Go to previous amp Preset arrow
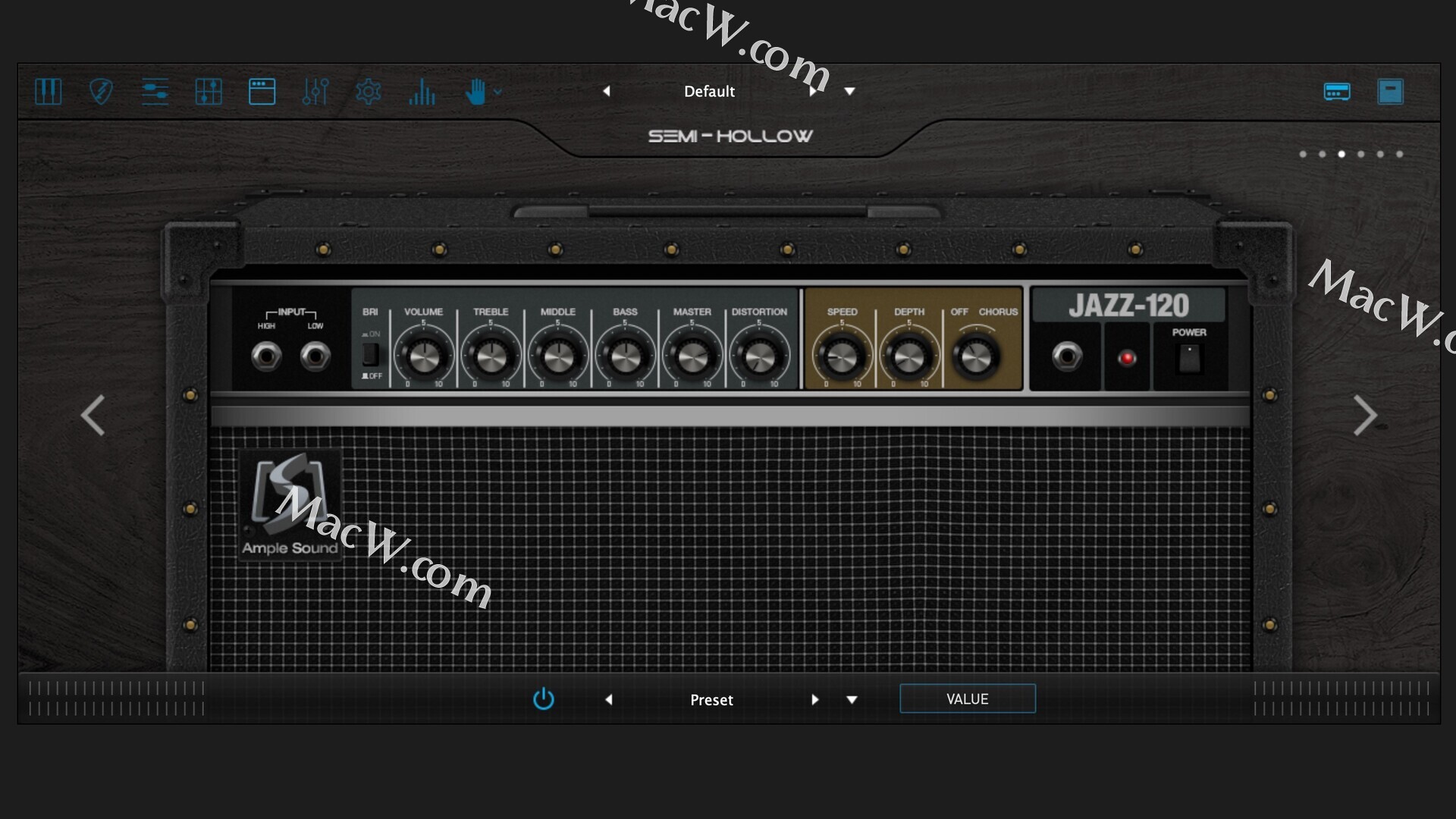The width and height of the screenshot is (1456, 819). [608, 700]
